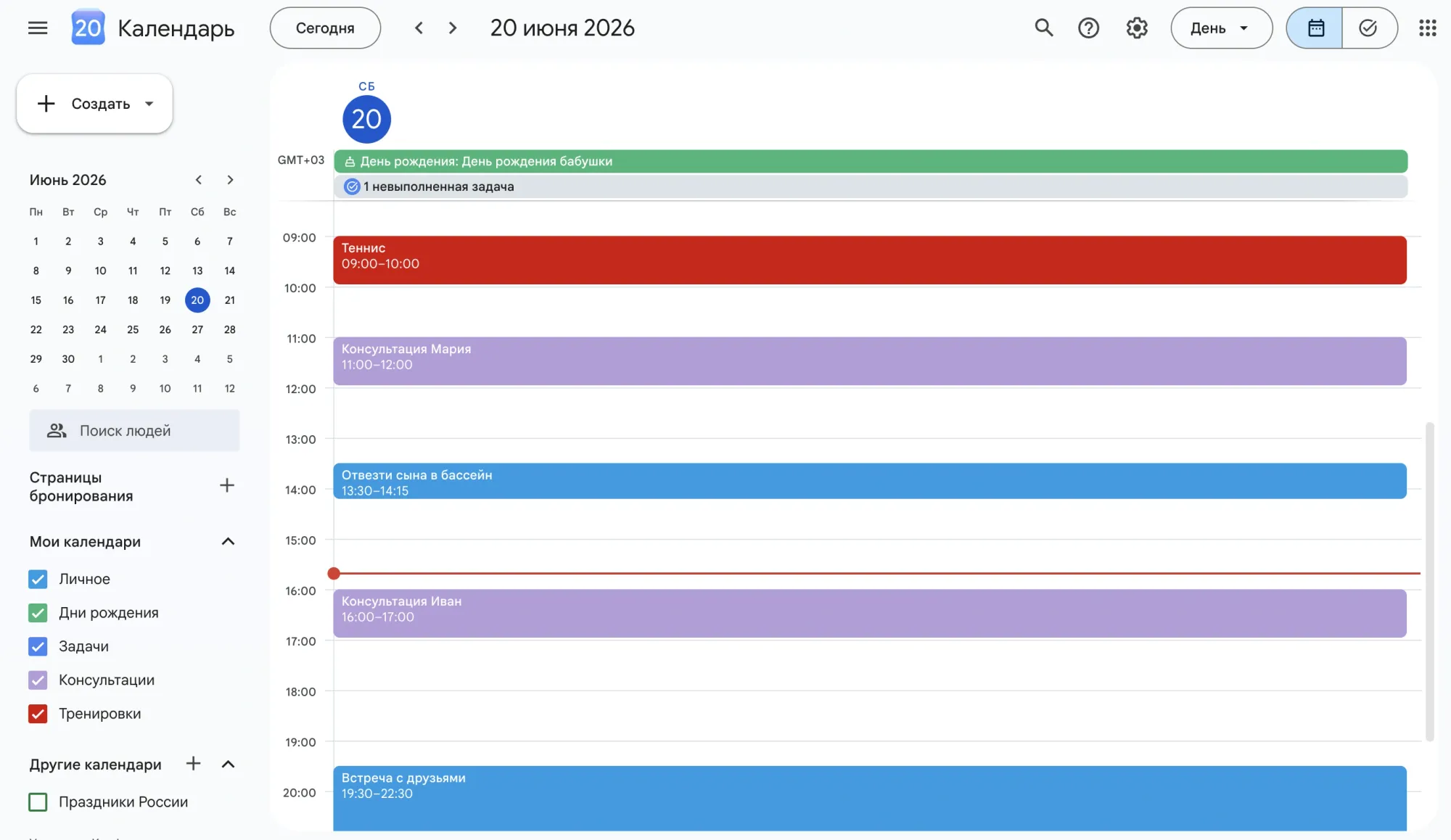Click the 13:00 time label
Image resolution: width=1451 pixels, height=840 pixels.
click(300, 440)
